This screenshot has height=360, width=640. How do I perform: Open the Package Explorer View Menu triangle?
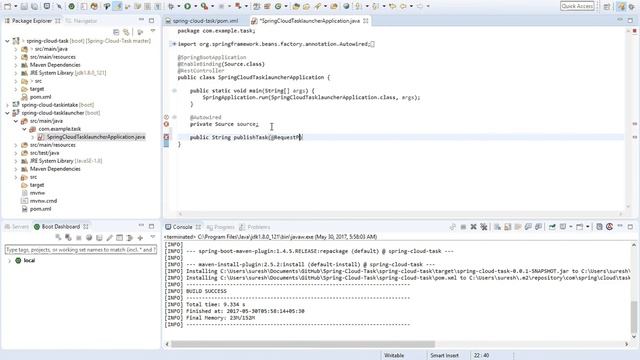tap(153, 31)
